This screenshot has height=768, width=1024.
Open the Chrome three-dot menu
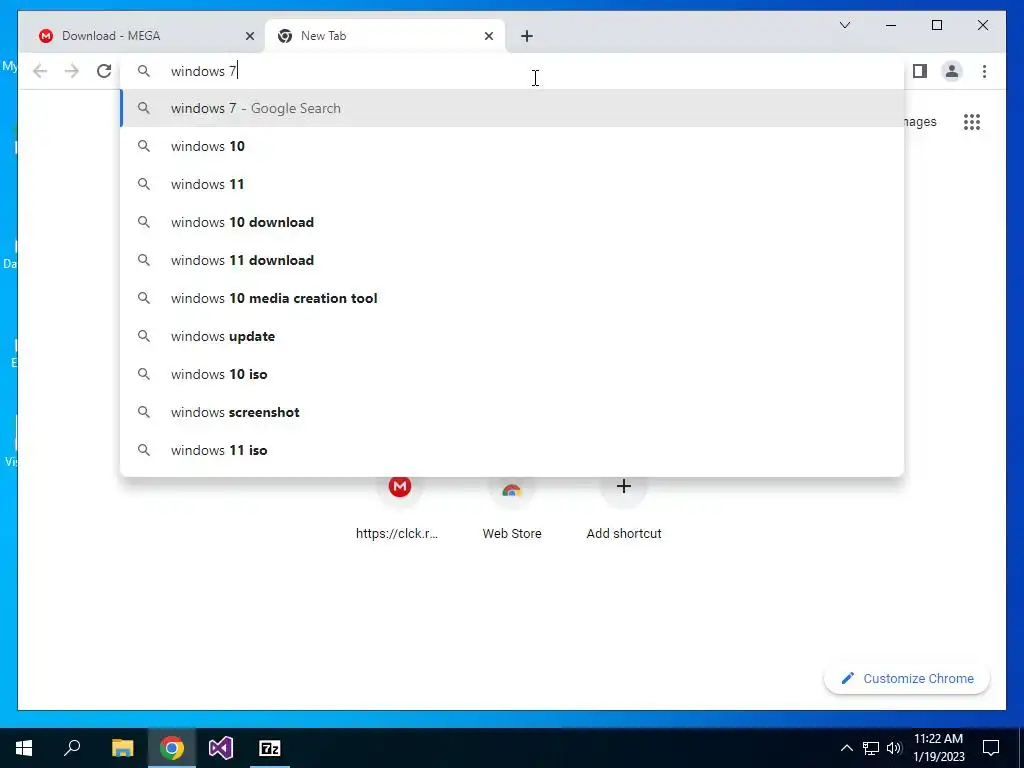pos(984,71)
